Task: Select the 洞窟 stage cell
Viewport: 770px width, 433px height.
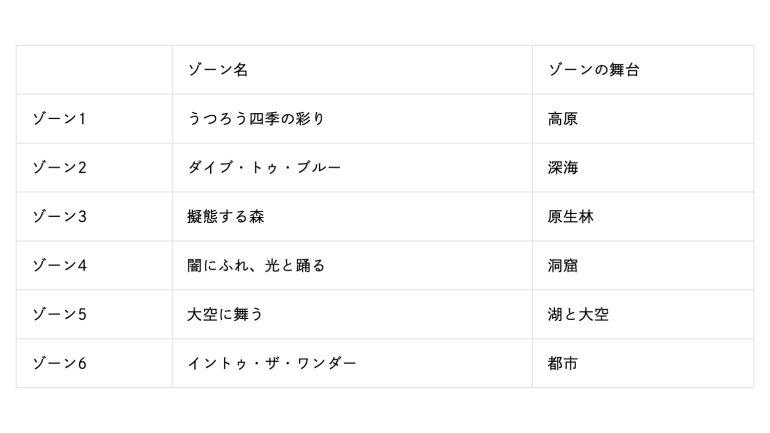Action: coord(563,266)
